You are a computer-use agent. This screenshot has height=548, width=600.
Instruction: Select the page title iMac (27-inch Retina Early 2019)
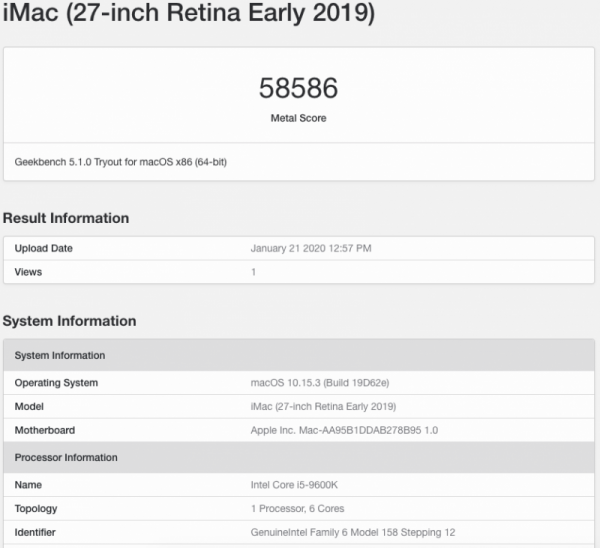(189, 13)
